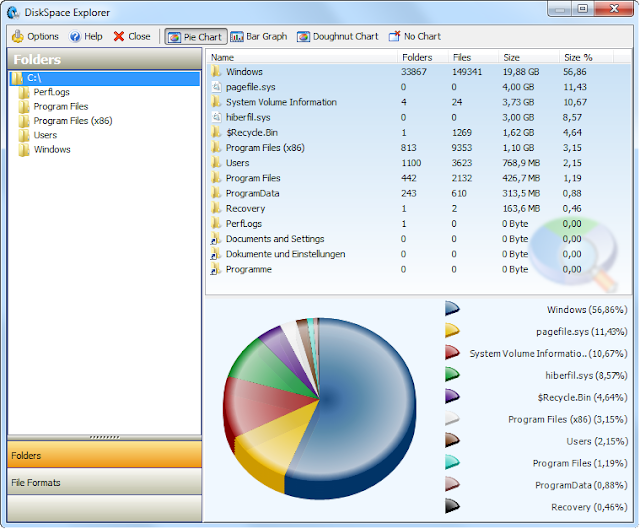The image size is (640, 529).
Task: Click the white Program Files (x86) legend swatch
Action: (x=452, y=419)
